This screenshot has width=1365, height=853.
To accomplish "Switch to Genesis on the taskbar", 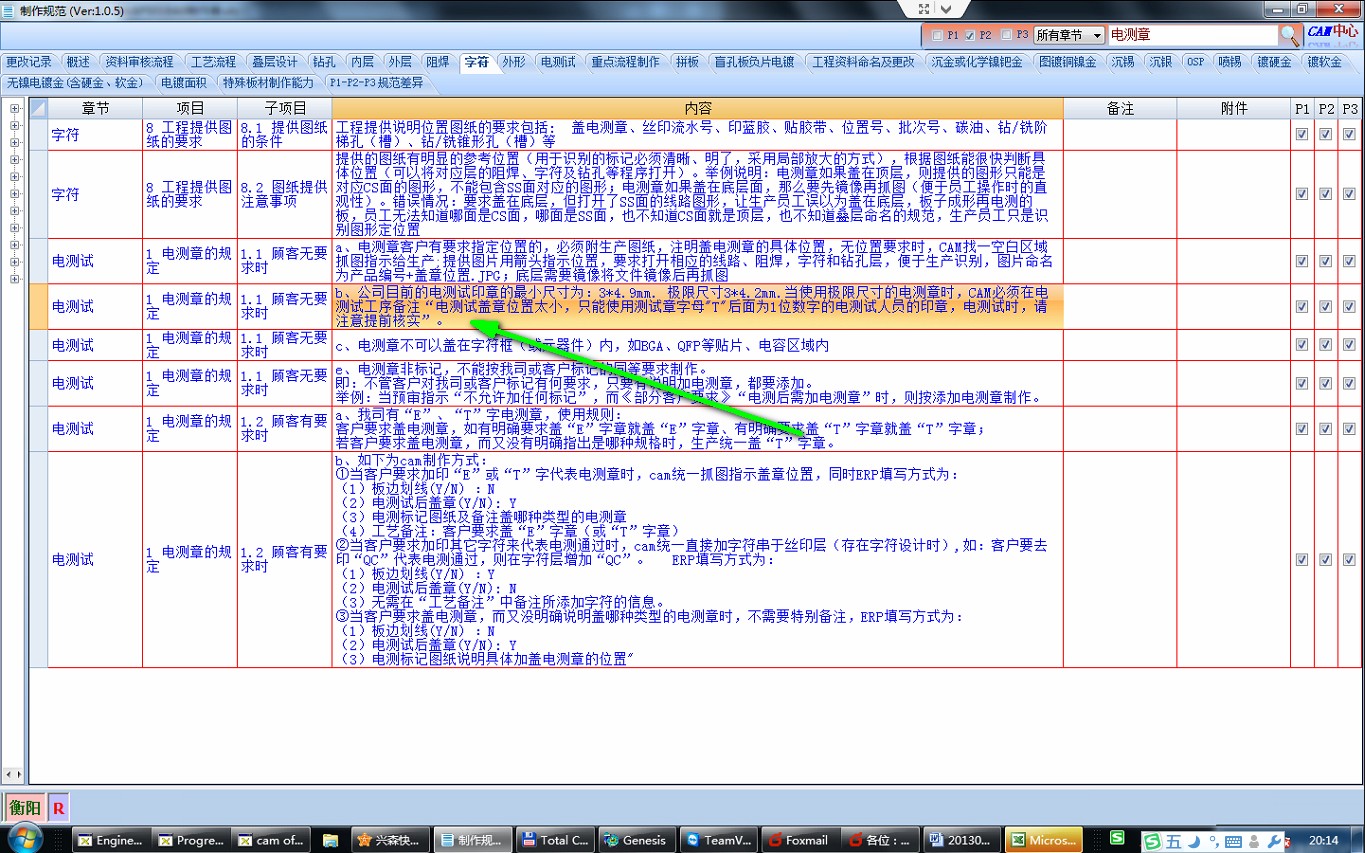I will pos(635,840).
